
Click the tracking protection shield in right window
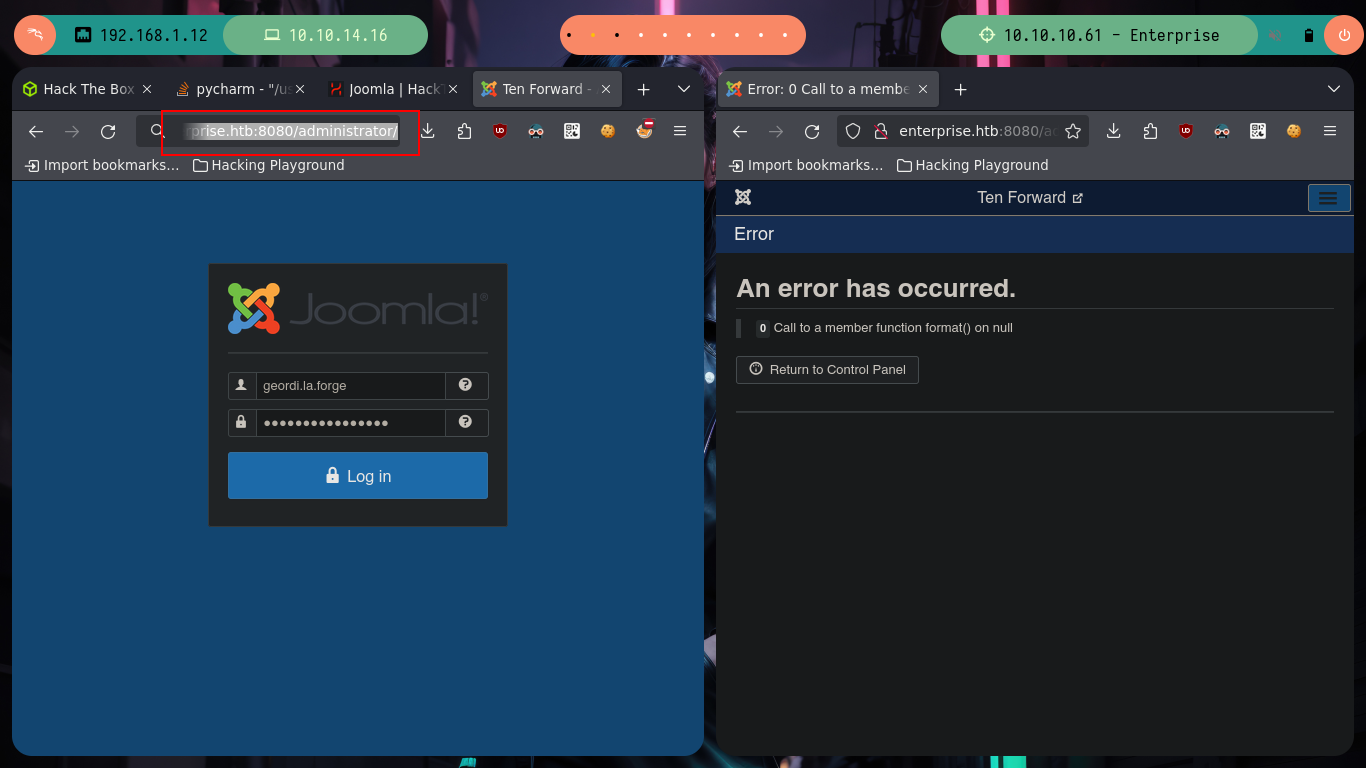point(853,131)
